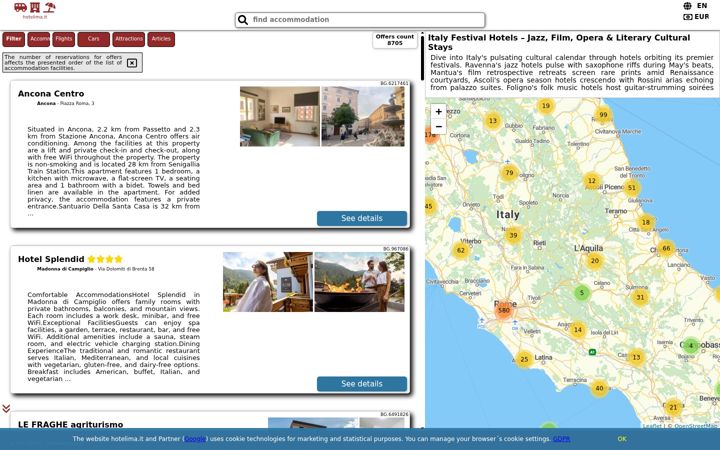Open the Leaflet attribution link
The width and height of the screenshot is (720, 450).
point(652,426)
